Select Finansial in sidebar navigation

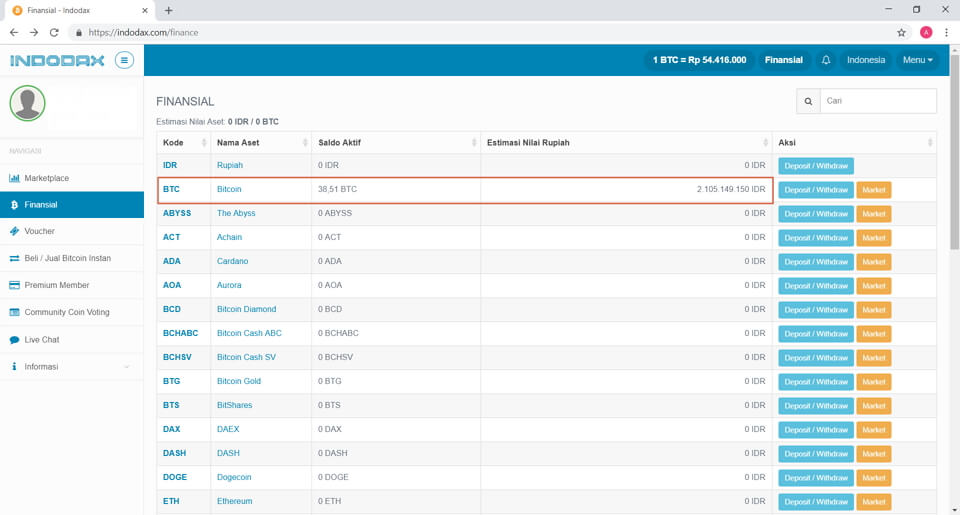click(72, 205)
